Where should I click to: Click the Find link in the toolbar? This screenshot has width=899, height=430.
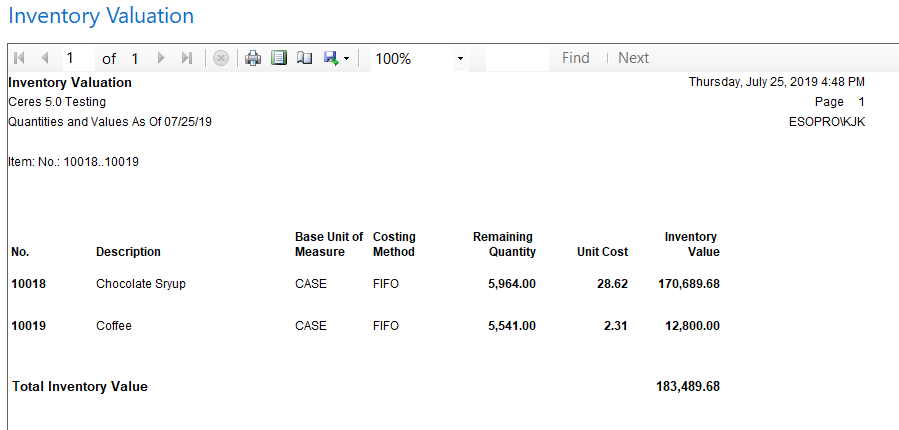tap(576, 58)
